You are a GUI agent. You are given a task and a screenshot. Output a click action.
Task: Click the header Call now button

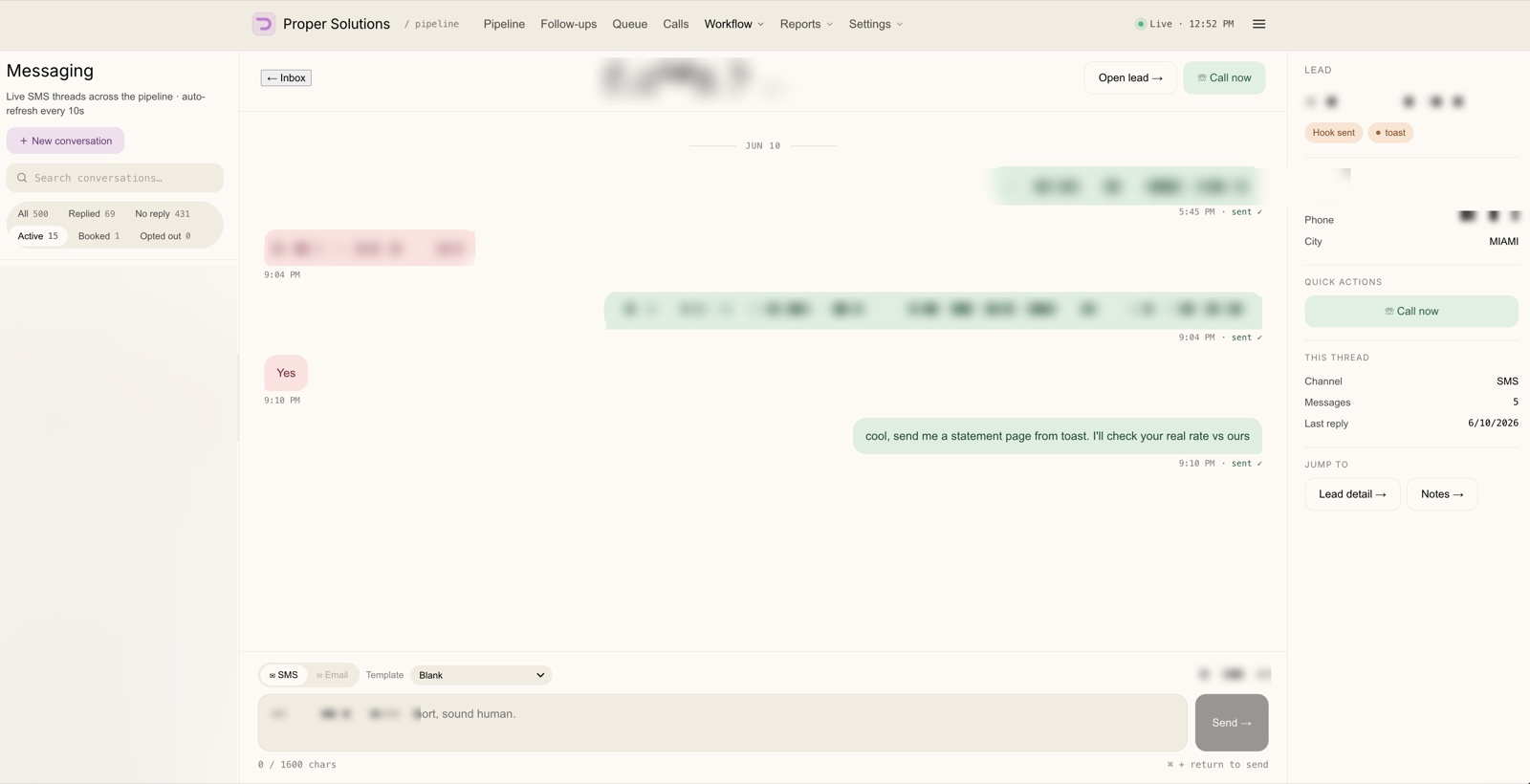click(x=1224, y=77)
